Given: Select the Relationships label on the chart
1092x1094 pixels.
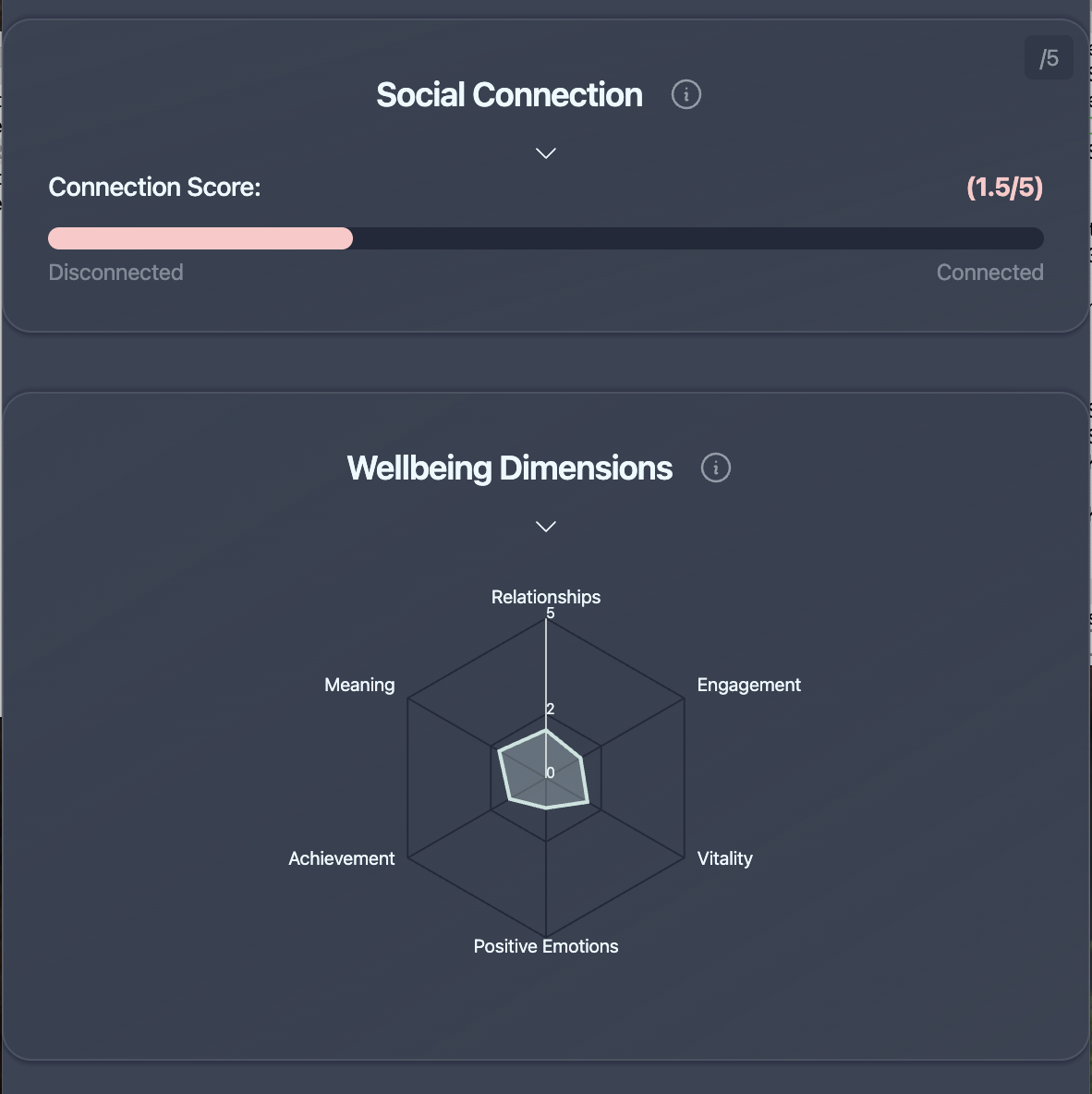Looking at the screenshot, I should click(x=545, y=597).
